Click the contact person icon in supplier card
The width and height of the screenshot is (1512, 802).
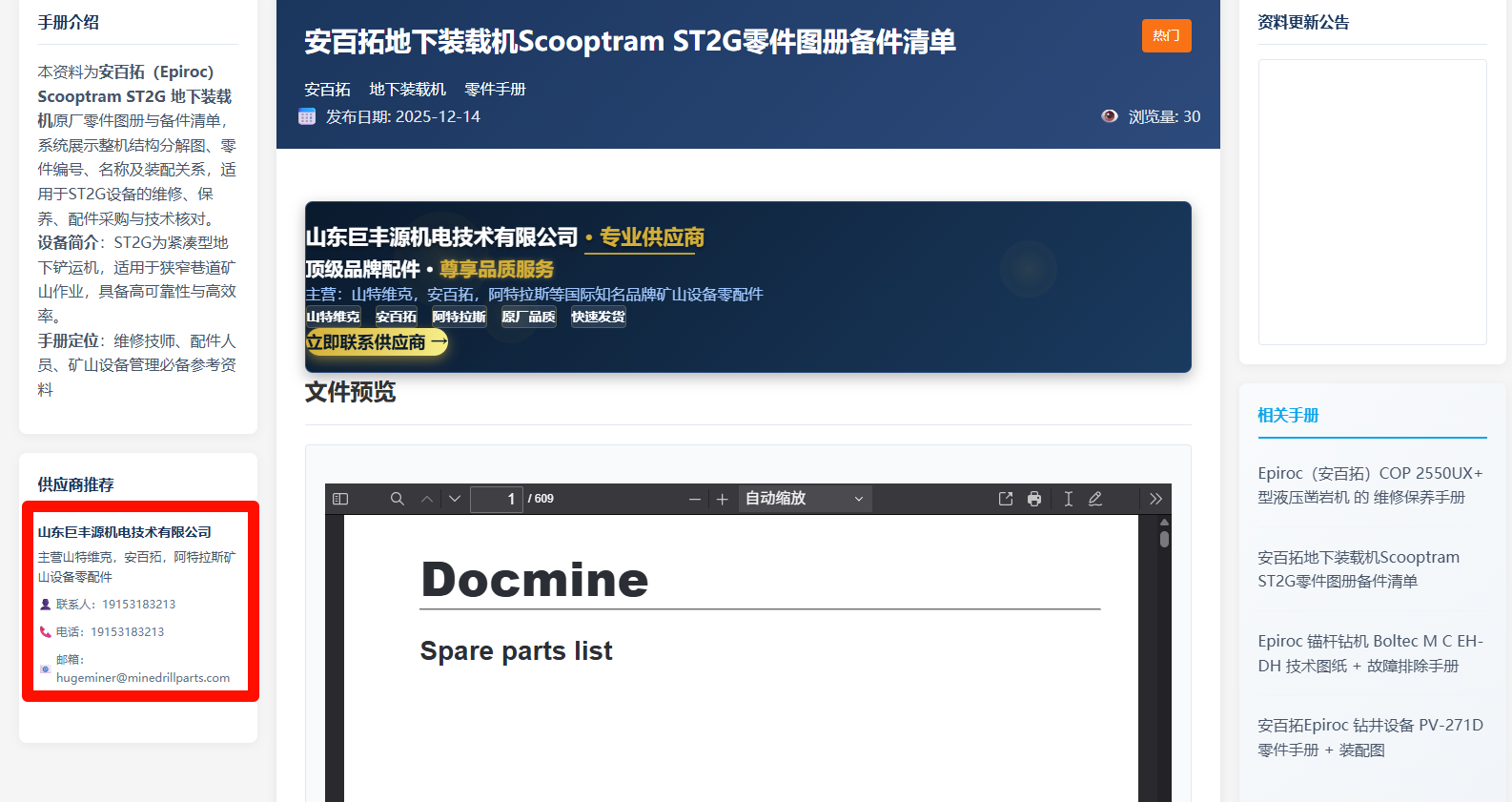[45, 605]
